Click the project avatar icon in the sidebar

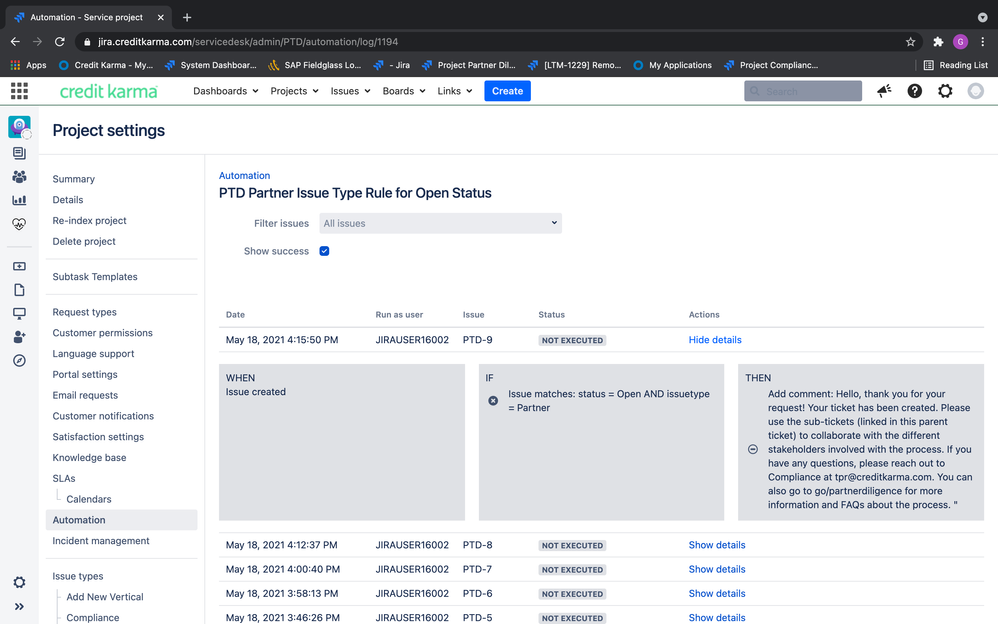click(19, 127)
